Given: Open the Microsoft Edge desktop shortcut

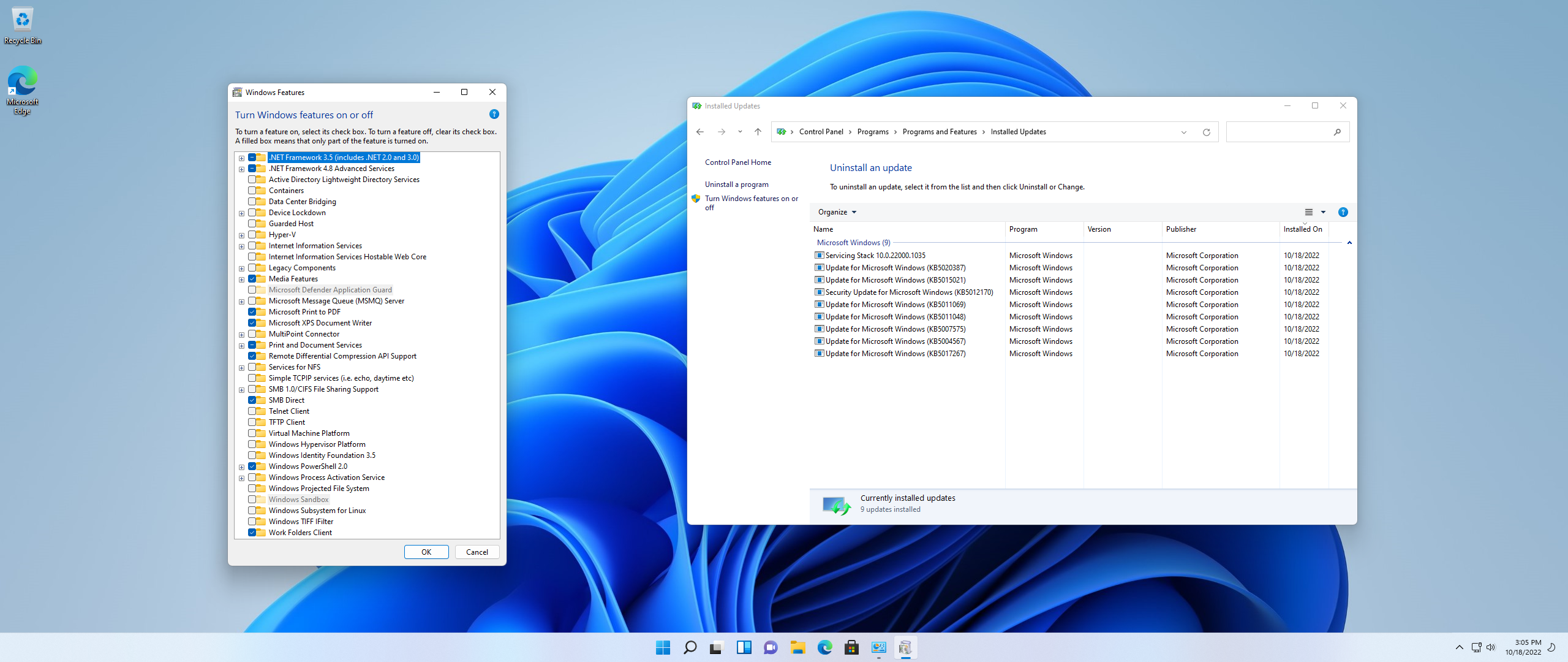Looking at the screenshot, I should [x=23, y=89].
